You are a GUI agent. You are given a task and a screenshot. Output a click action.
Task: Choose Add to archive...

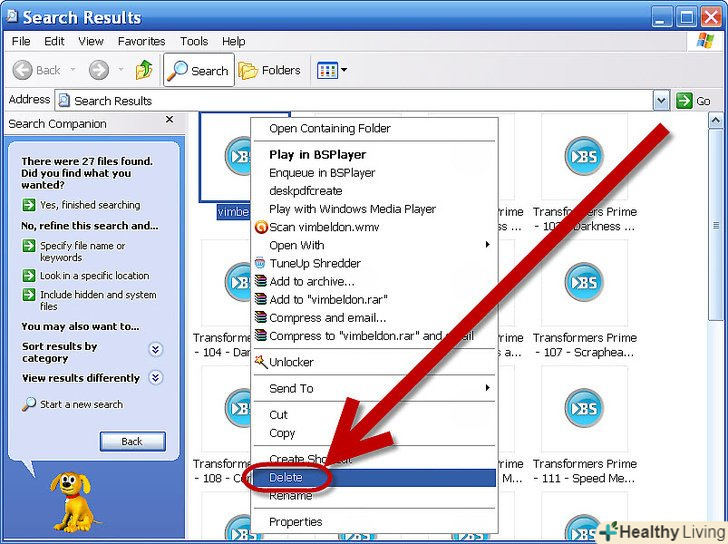(374, 281)
